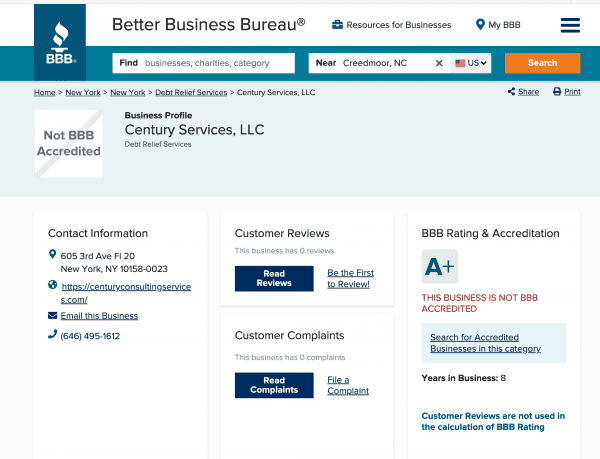Click the Near location input field

pyautogui.click(x=385, y=63)
